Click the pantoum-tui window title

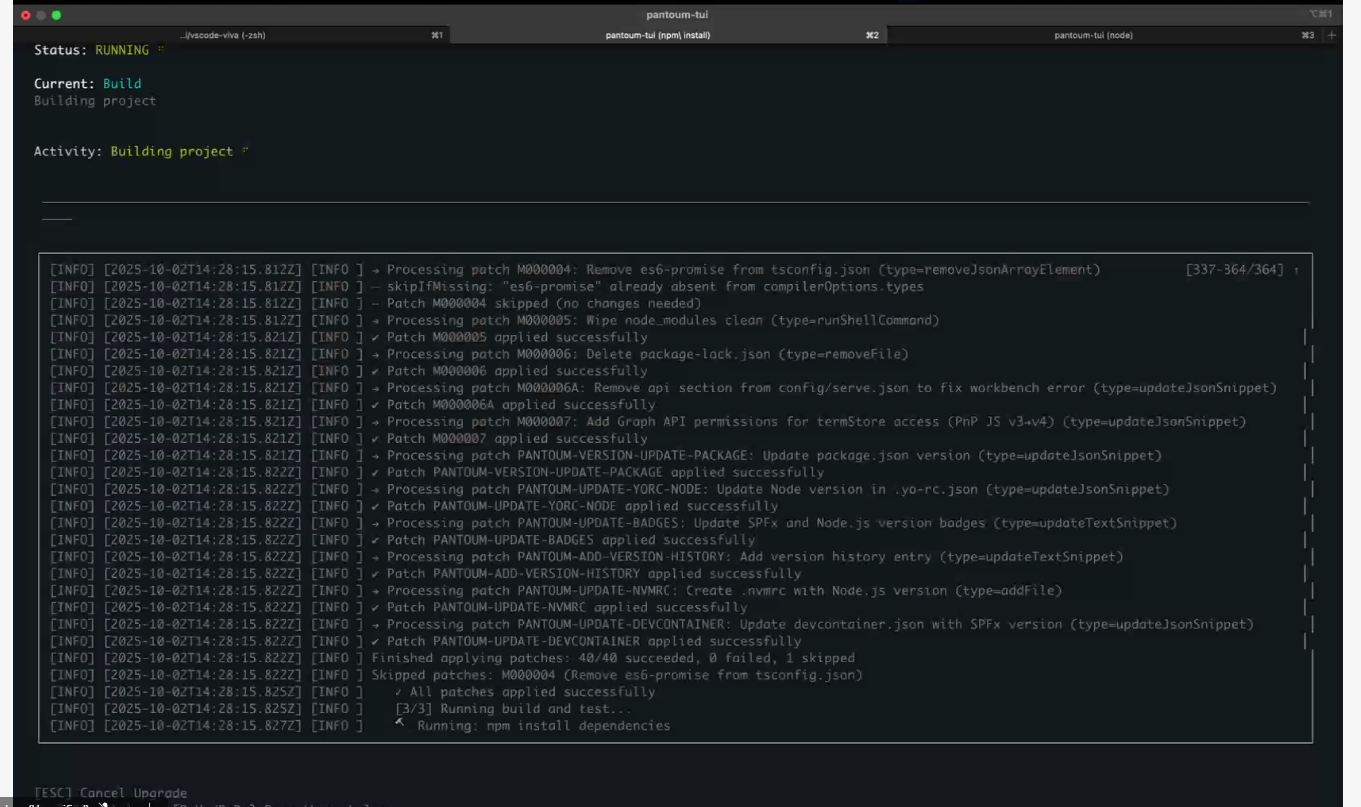677,15
